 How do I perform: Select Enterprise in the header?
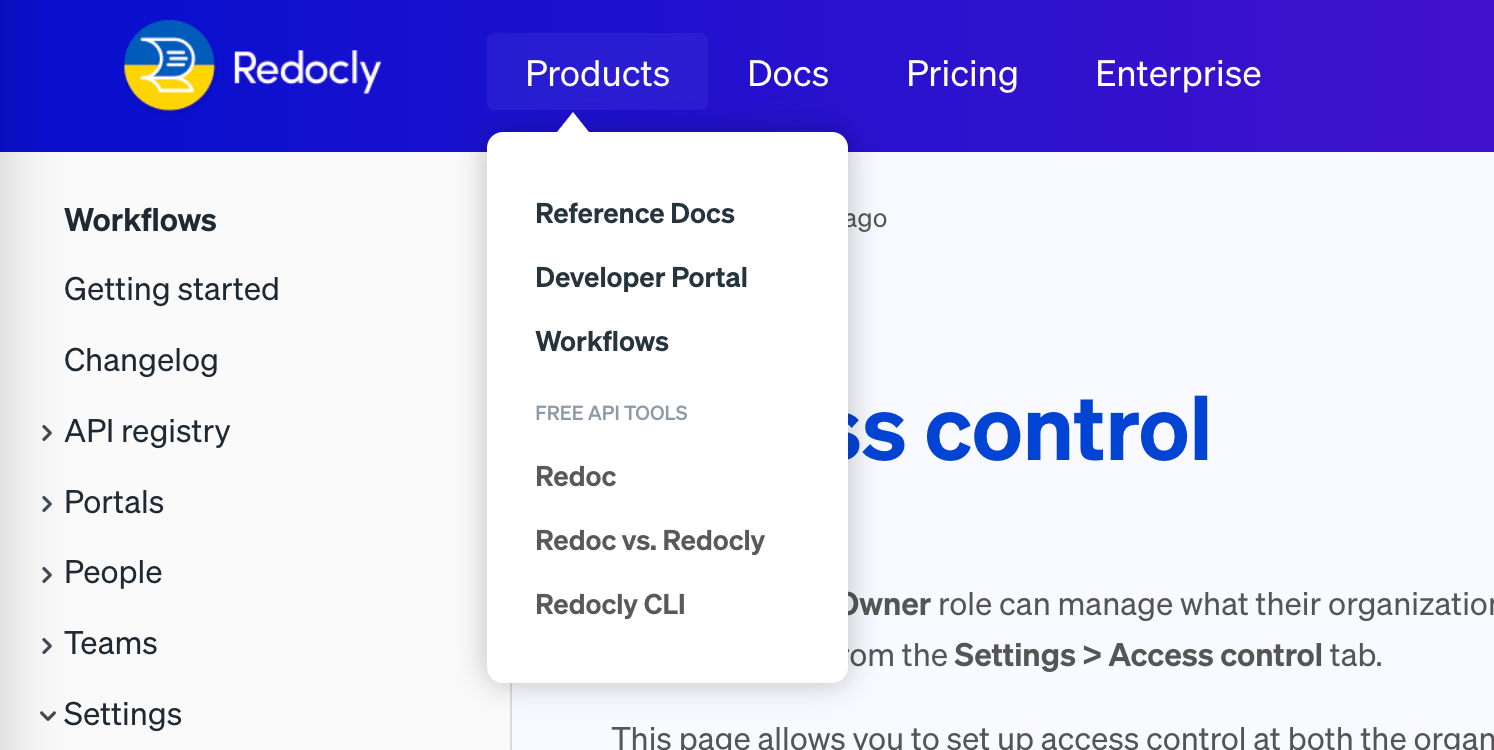click(1178, 73)
